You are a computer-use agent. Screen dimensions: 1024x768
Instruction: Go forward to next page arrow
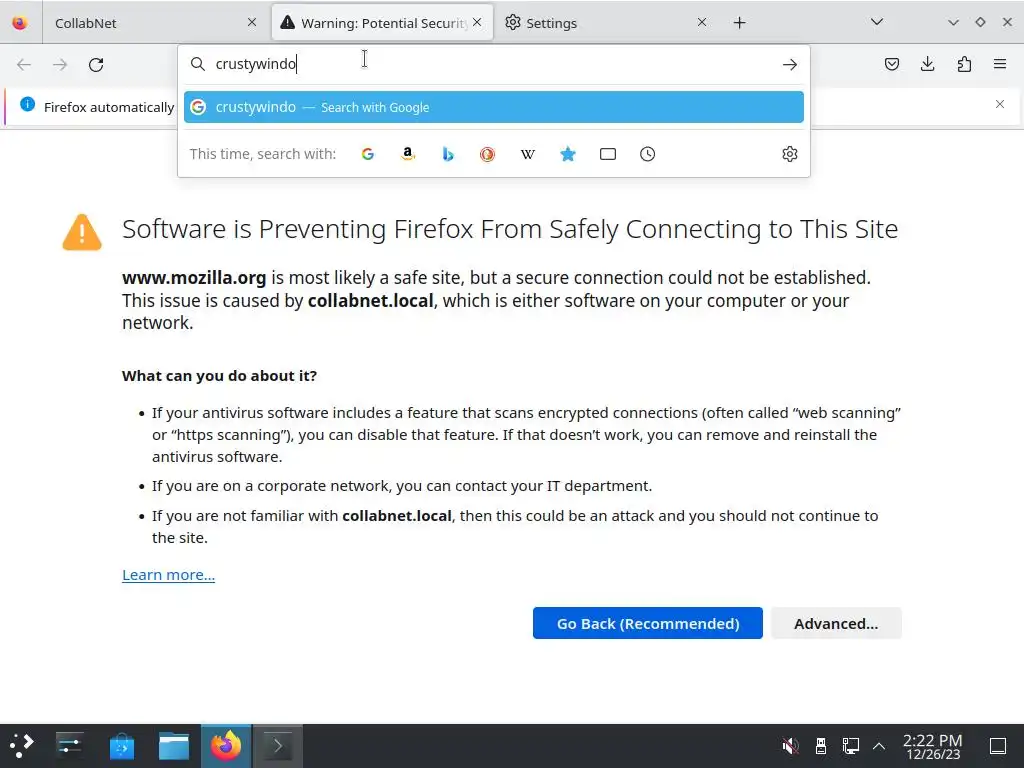pos(60,65)
